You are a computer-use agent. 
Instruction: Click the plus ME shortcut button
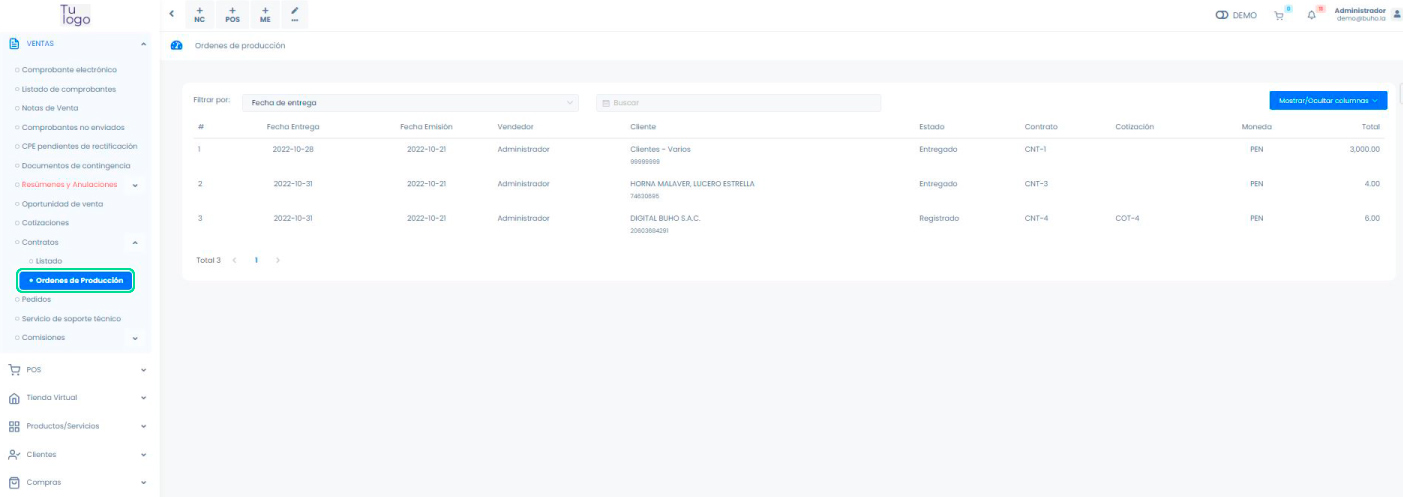(x=265, y=14)
